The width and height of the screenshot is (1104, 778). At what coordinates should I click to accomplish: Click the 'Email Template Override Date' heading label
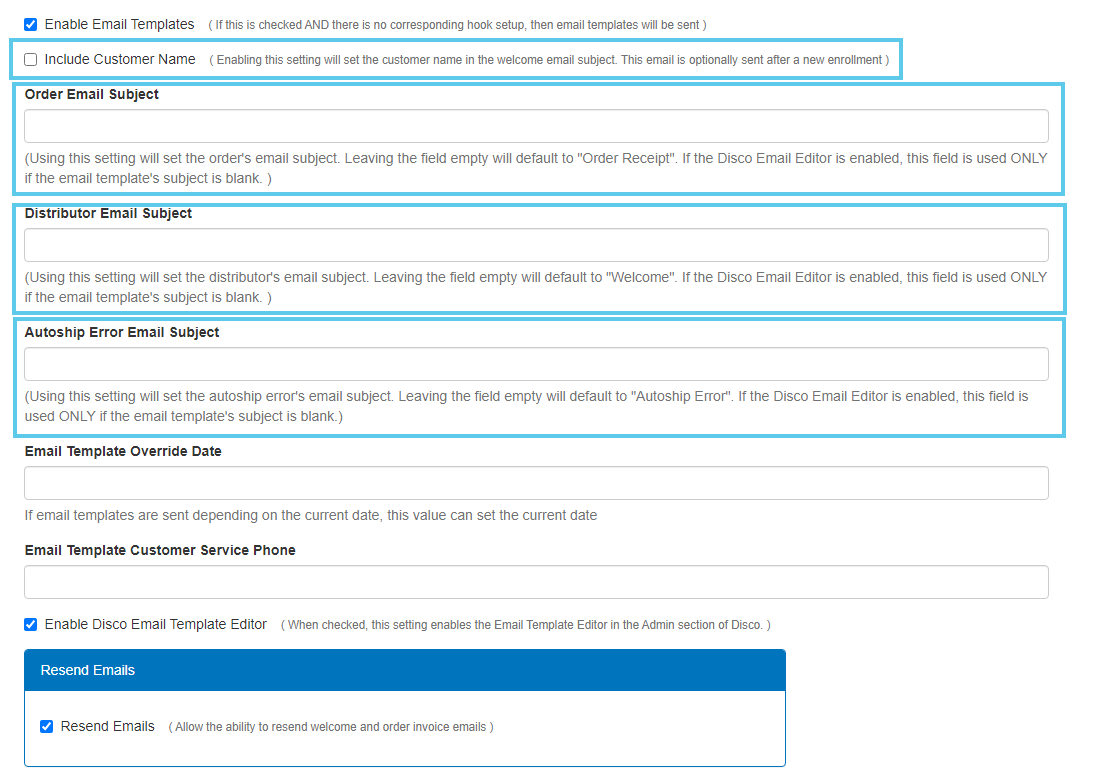click(123, 451)
